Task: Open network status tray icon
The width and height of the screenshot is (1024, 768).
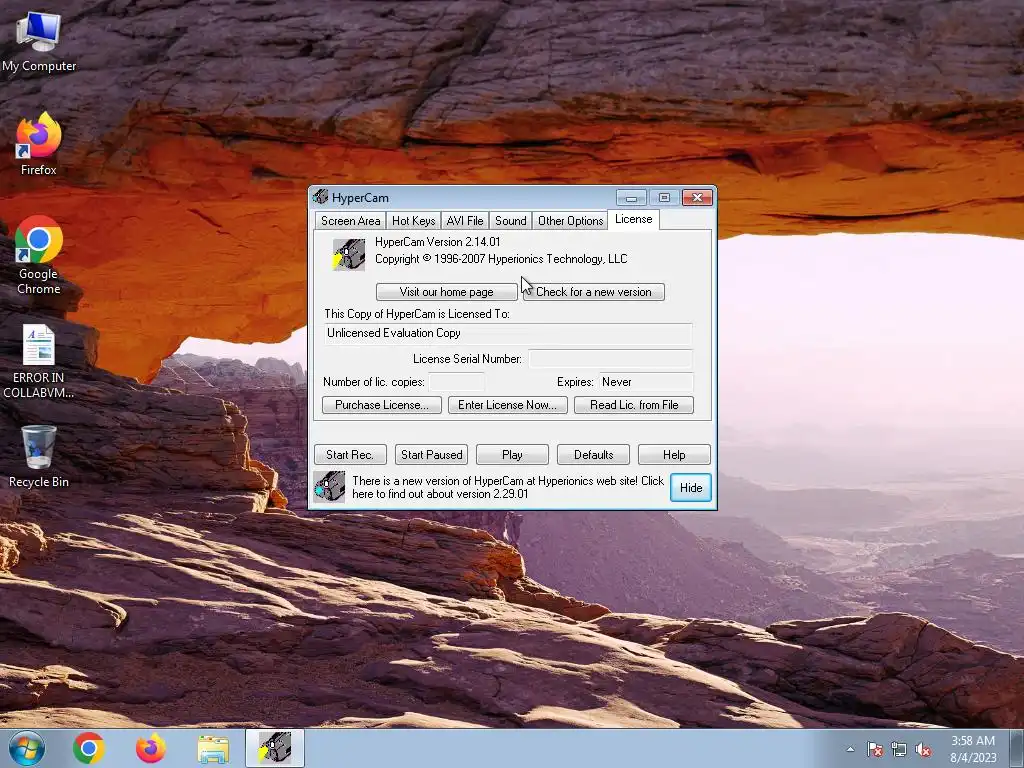Action: coord(899,749)
